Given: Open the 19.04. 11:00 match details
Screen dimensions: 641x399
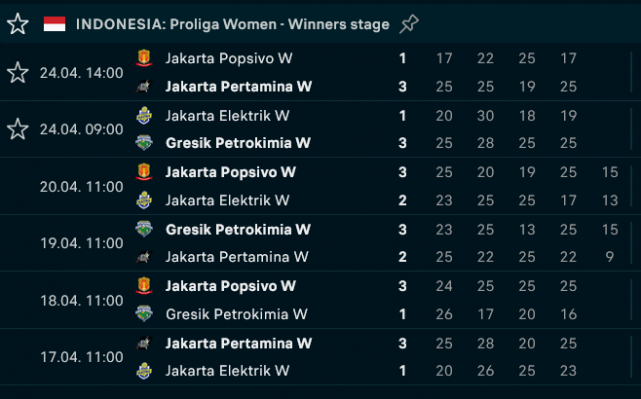Looking at the screenshot, I should (320, 243).
